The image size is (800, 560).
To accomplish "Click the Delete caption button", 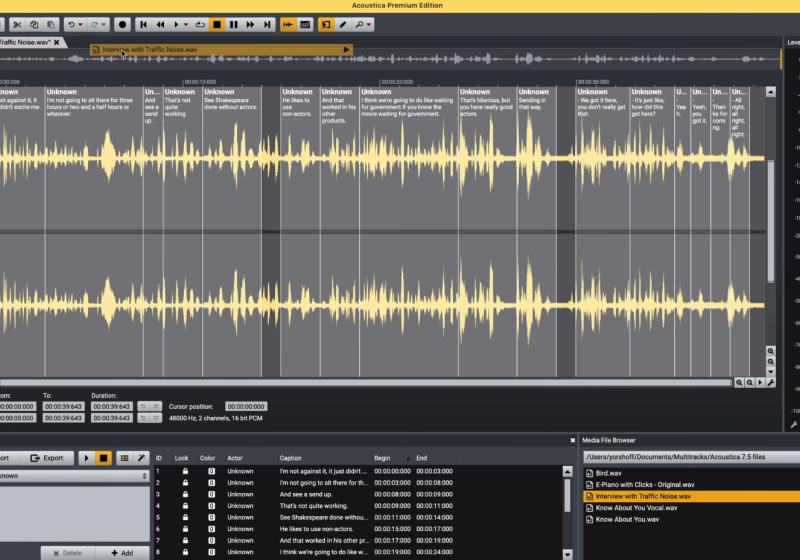I will (67, 553).
